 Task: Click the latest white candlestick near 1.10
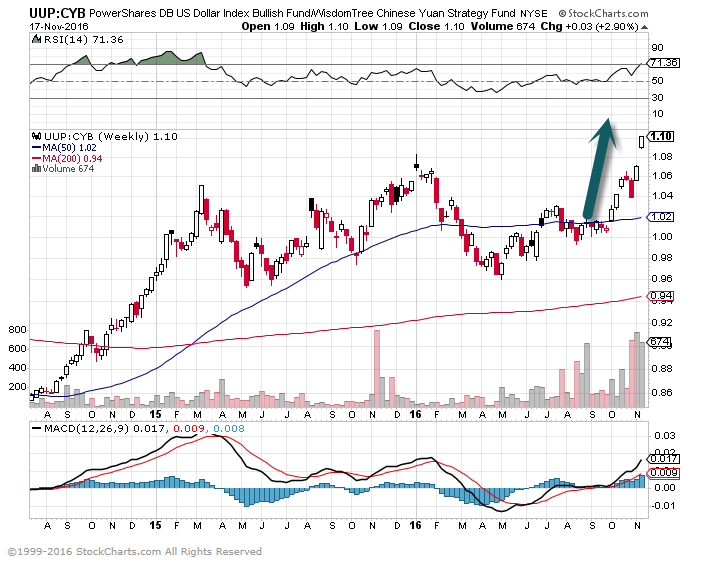[x=642, y=141]
